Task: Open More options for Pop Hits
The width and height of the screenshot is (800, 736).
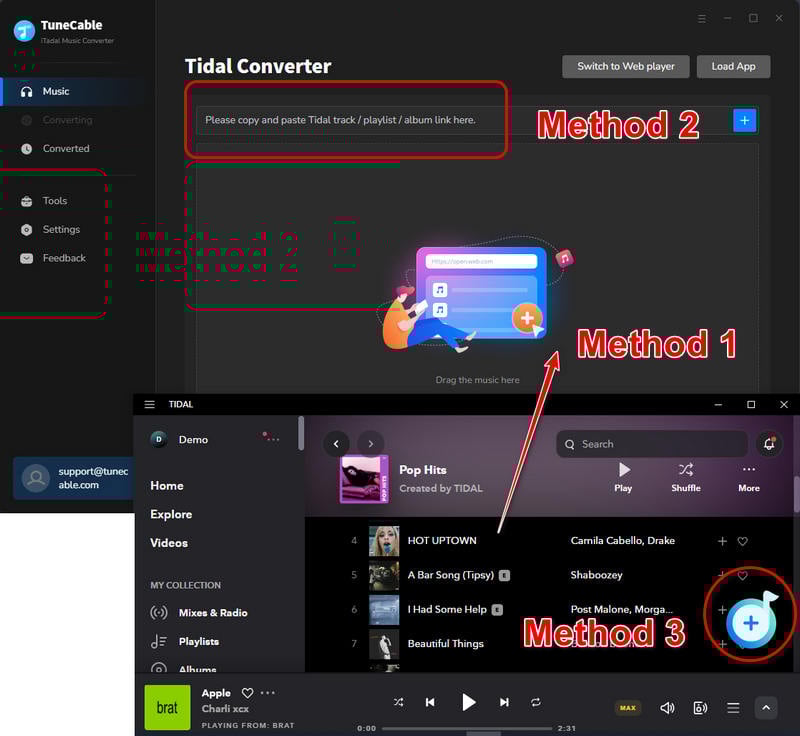Action: point(748,477)
